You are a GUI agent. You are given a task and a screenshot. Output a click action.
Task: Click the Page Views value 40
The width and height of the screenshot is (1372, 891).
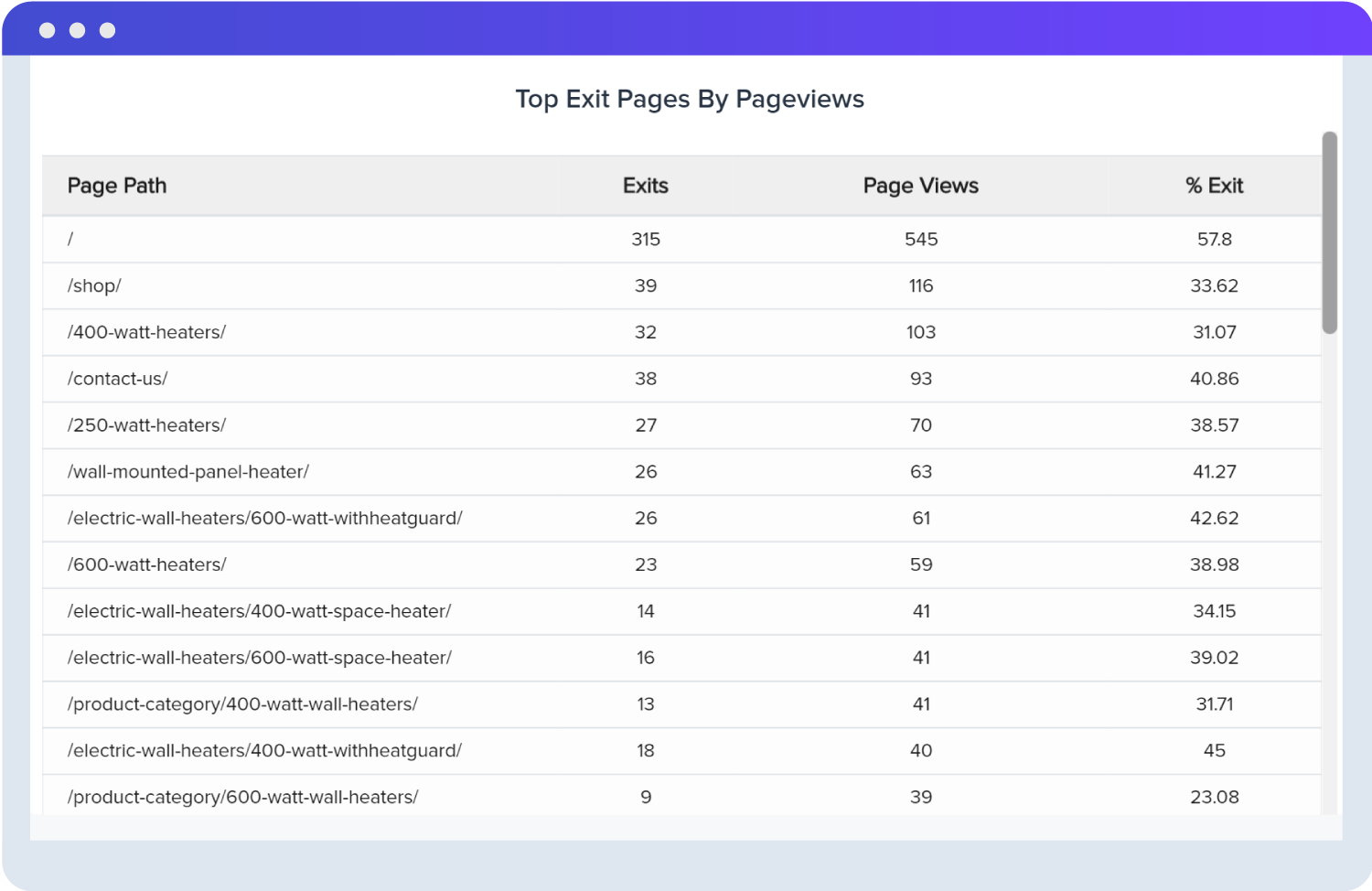tap(921, 751)
